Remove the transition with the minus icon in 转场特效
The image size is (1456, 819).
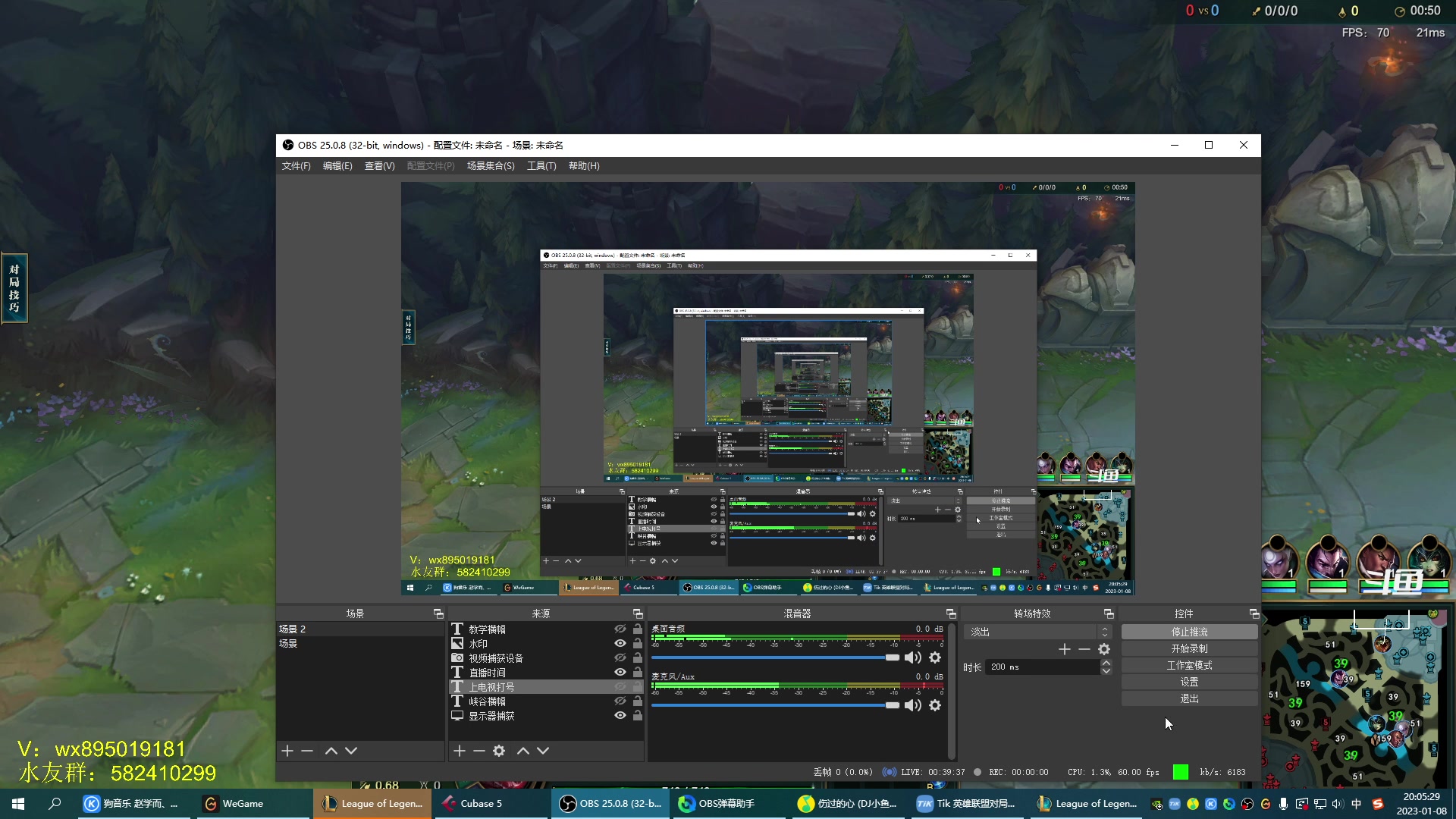pos(1084,649)
